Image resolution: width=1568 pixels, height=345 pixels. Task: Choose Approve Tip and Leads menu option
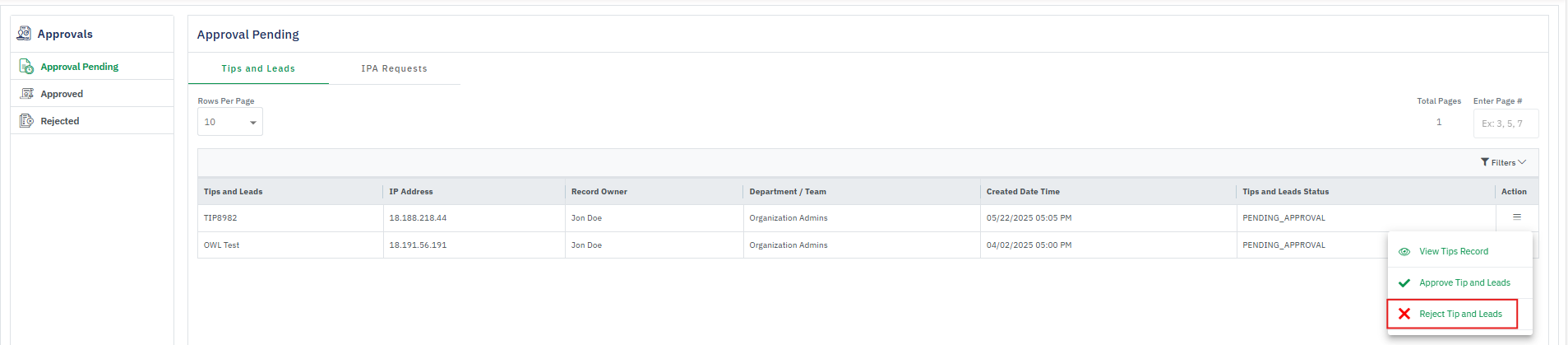[1464, 283]
